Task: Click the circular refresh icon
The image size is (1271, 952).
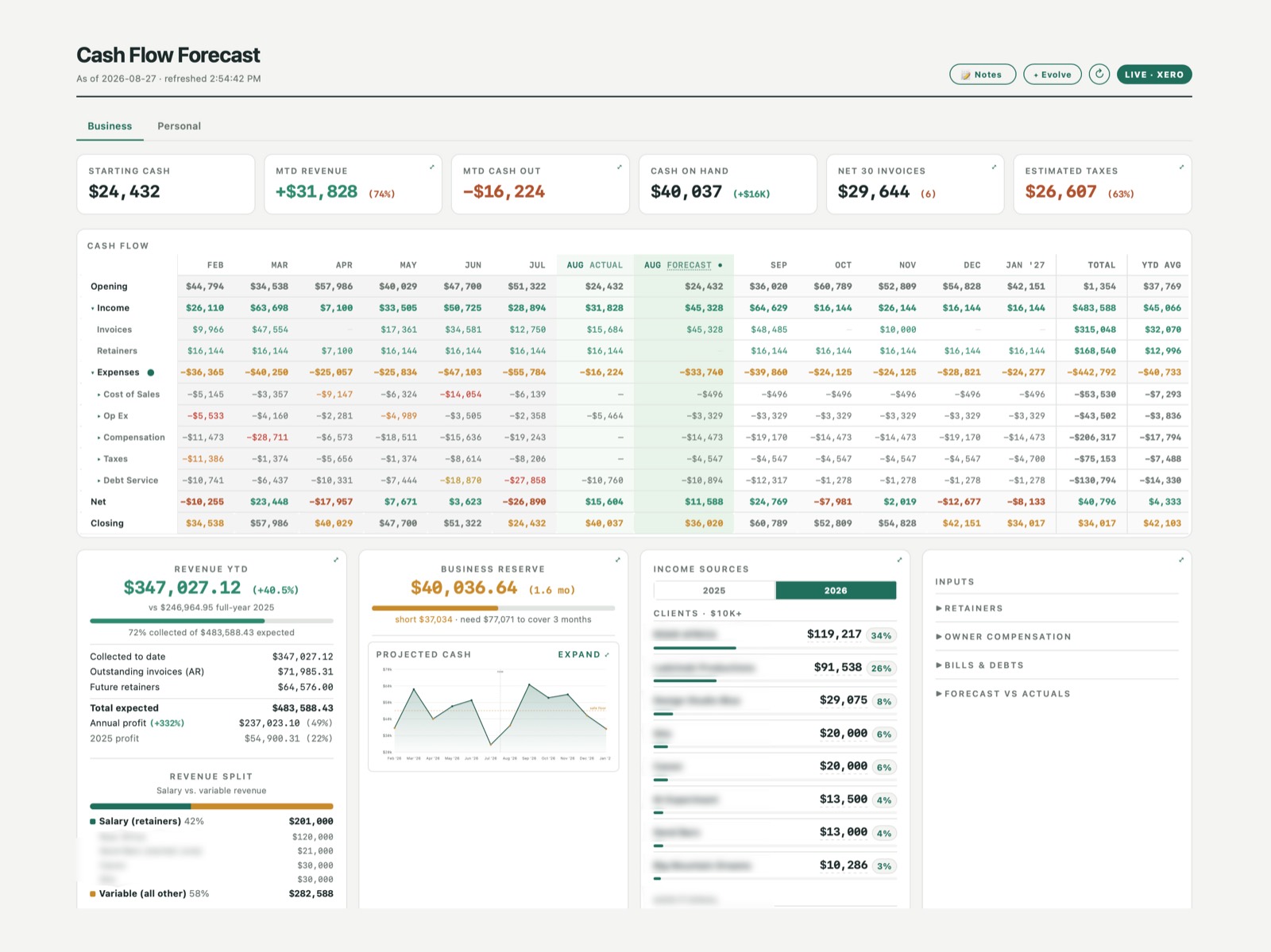Action: click(x=1099, y=75)
